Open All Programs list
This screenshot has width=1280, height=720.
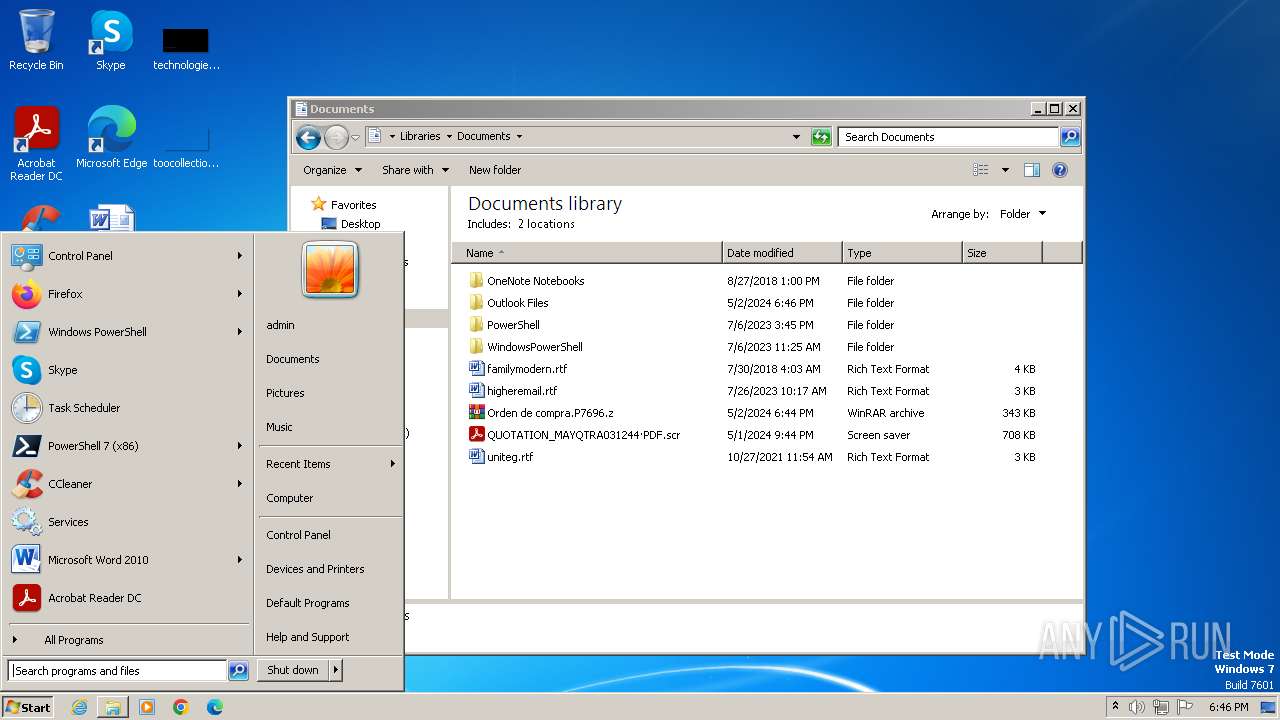click(73, 640)
